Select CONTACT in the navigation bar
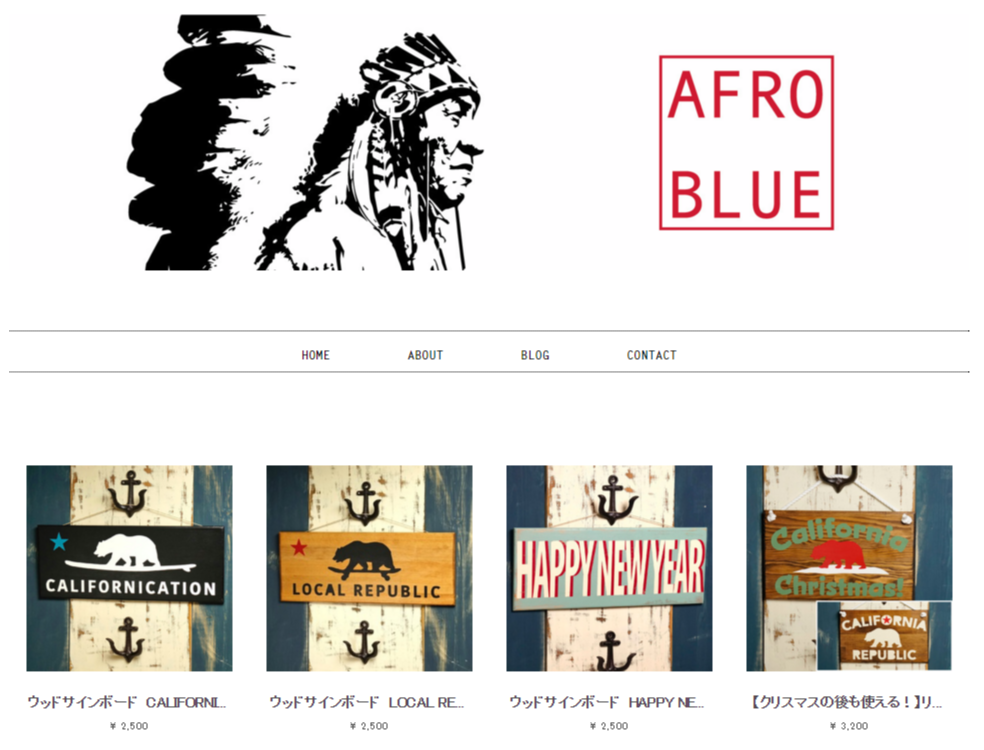 coord(651,355)
